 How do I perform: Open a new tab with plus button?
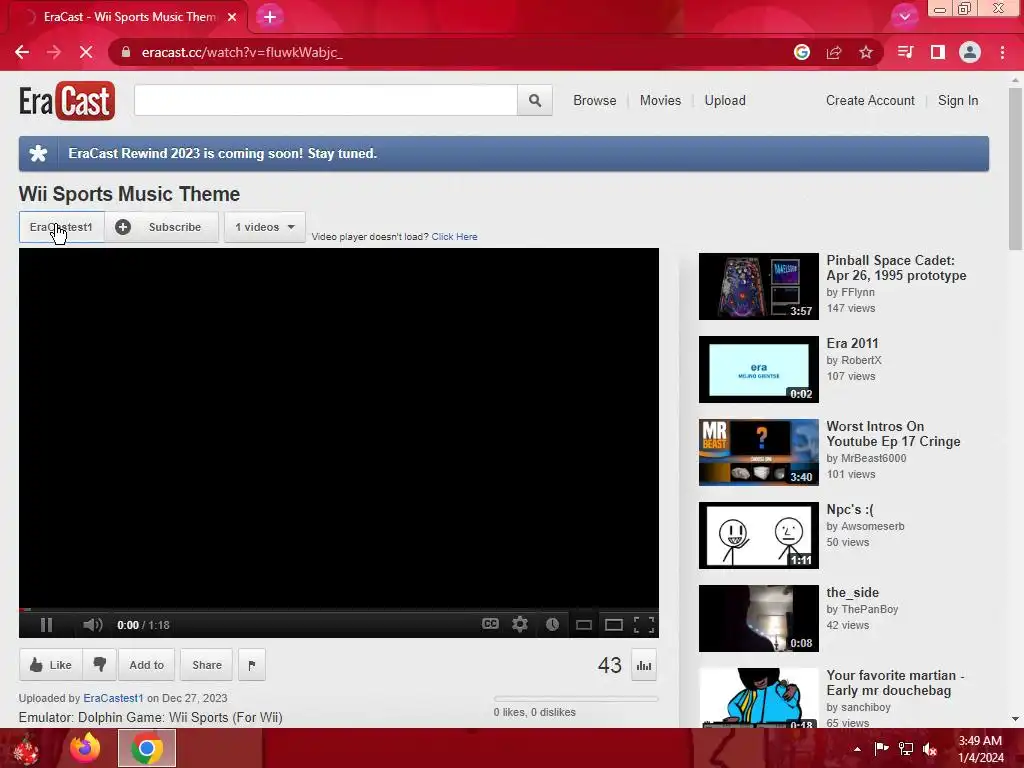[x=270, y=17]
